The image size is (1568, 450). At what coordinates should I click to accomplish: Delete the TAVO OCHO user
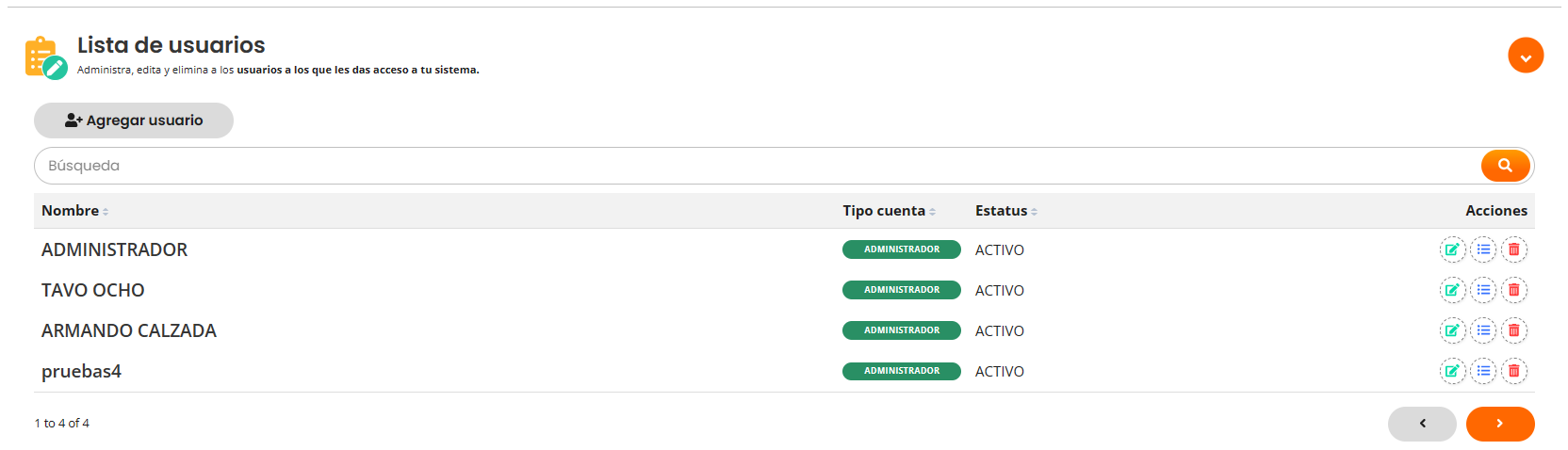click(1514, 290)
